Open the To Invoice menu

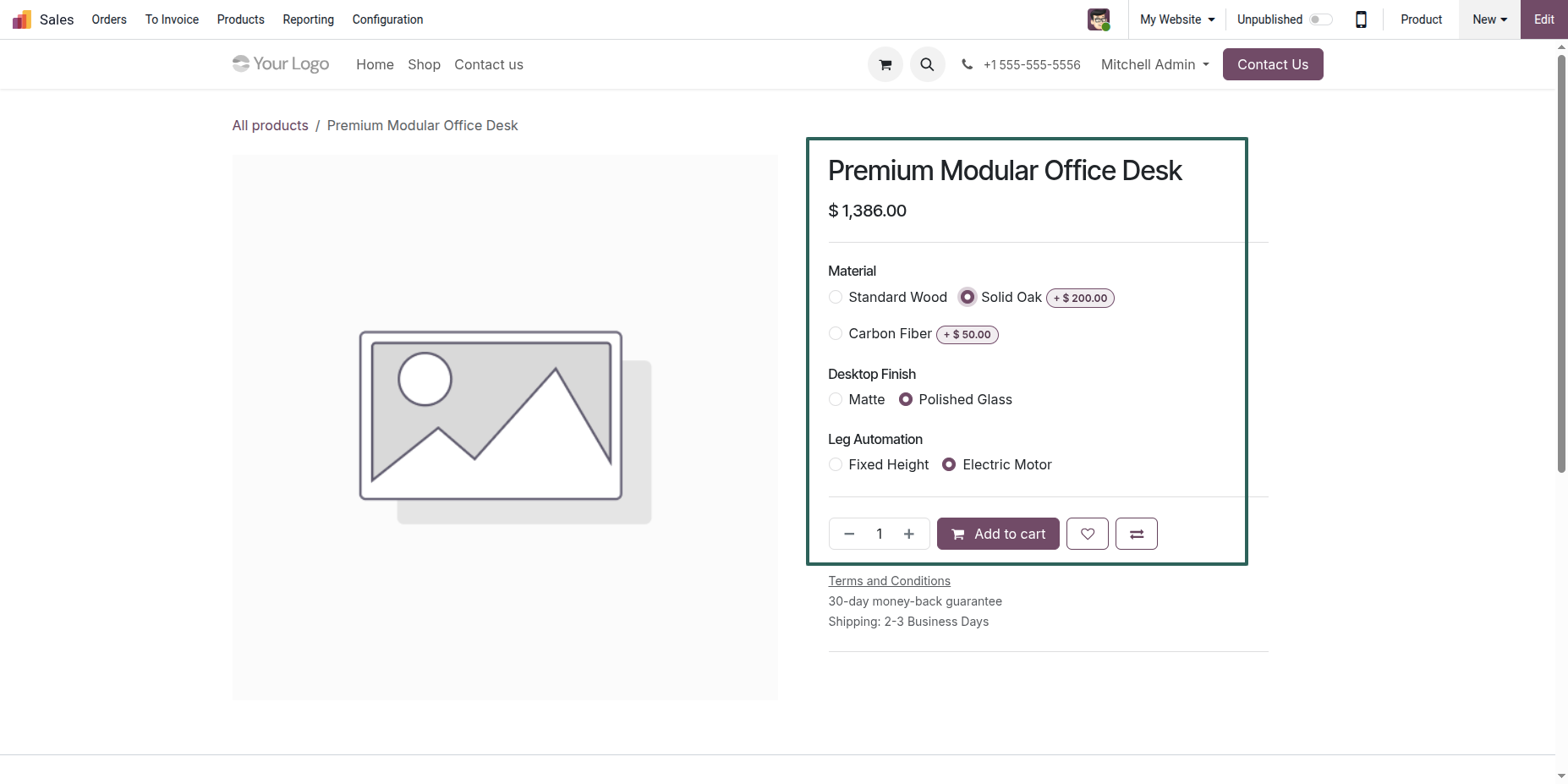(172, 19)
